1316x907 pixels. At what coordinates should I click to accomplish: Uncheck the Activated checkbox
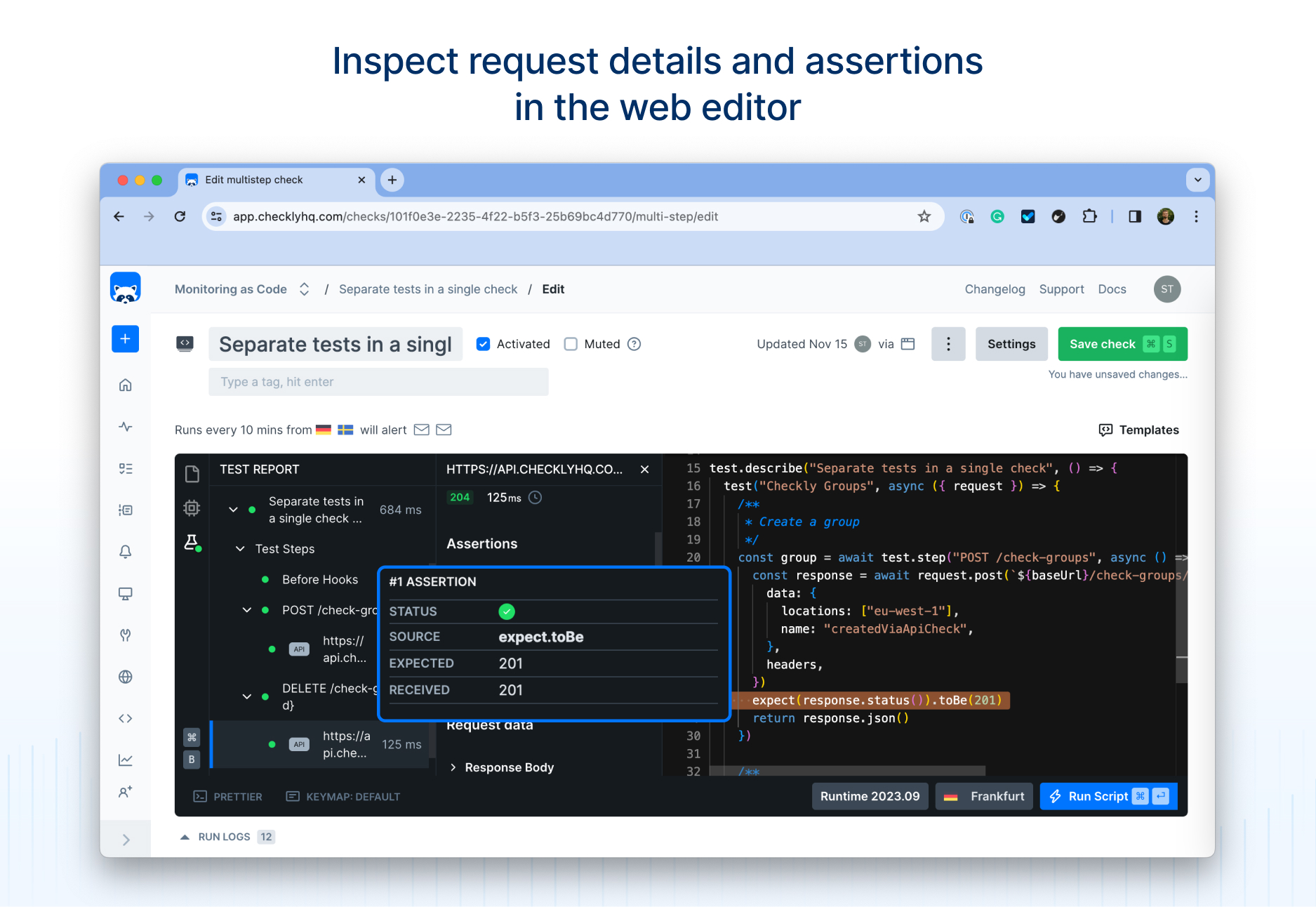pyautogui.click(x=483, y=344)
